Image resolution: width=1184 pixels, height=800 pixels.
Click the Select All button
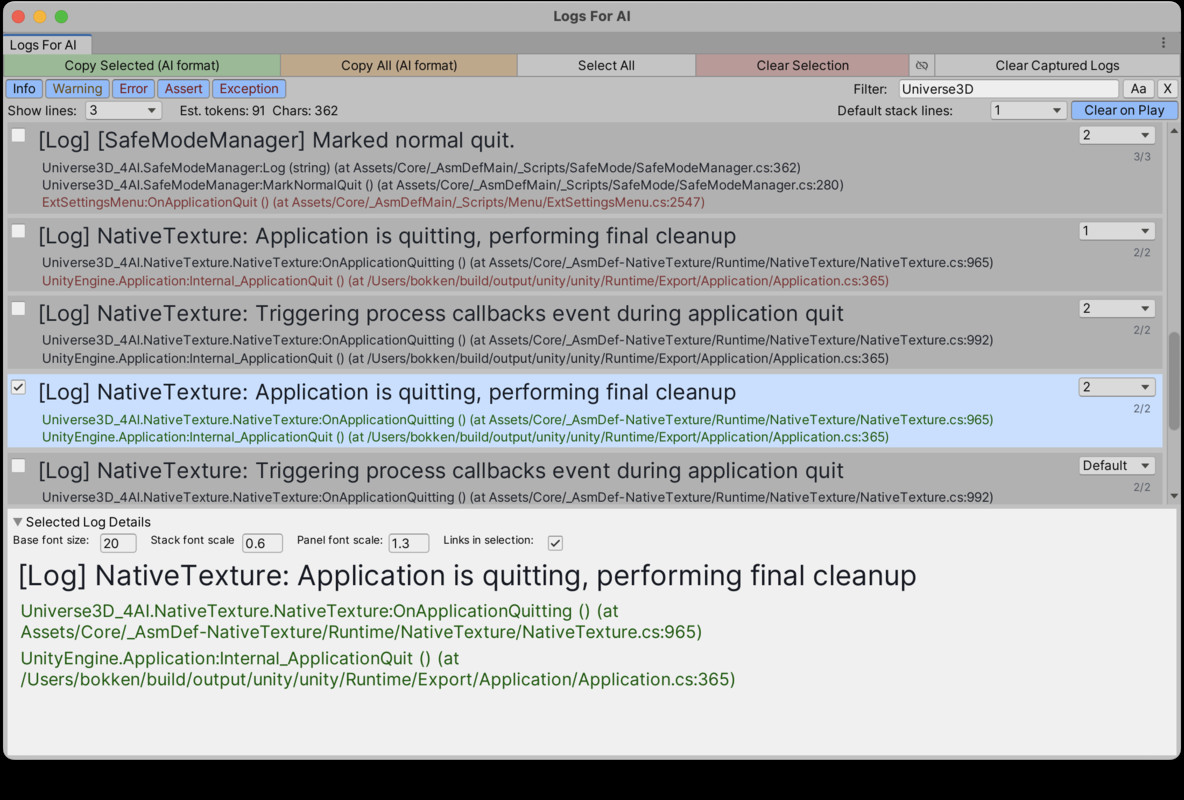606,66
